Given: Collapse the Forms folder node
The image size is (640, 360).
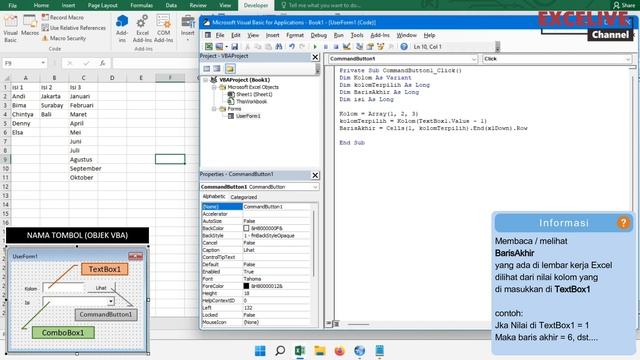Looking at the screenshot, I should coord(214,109).
